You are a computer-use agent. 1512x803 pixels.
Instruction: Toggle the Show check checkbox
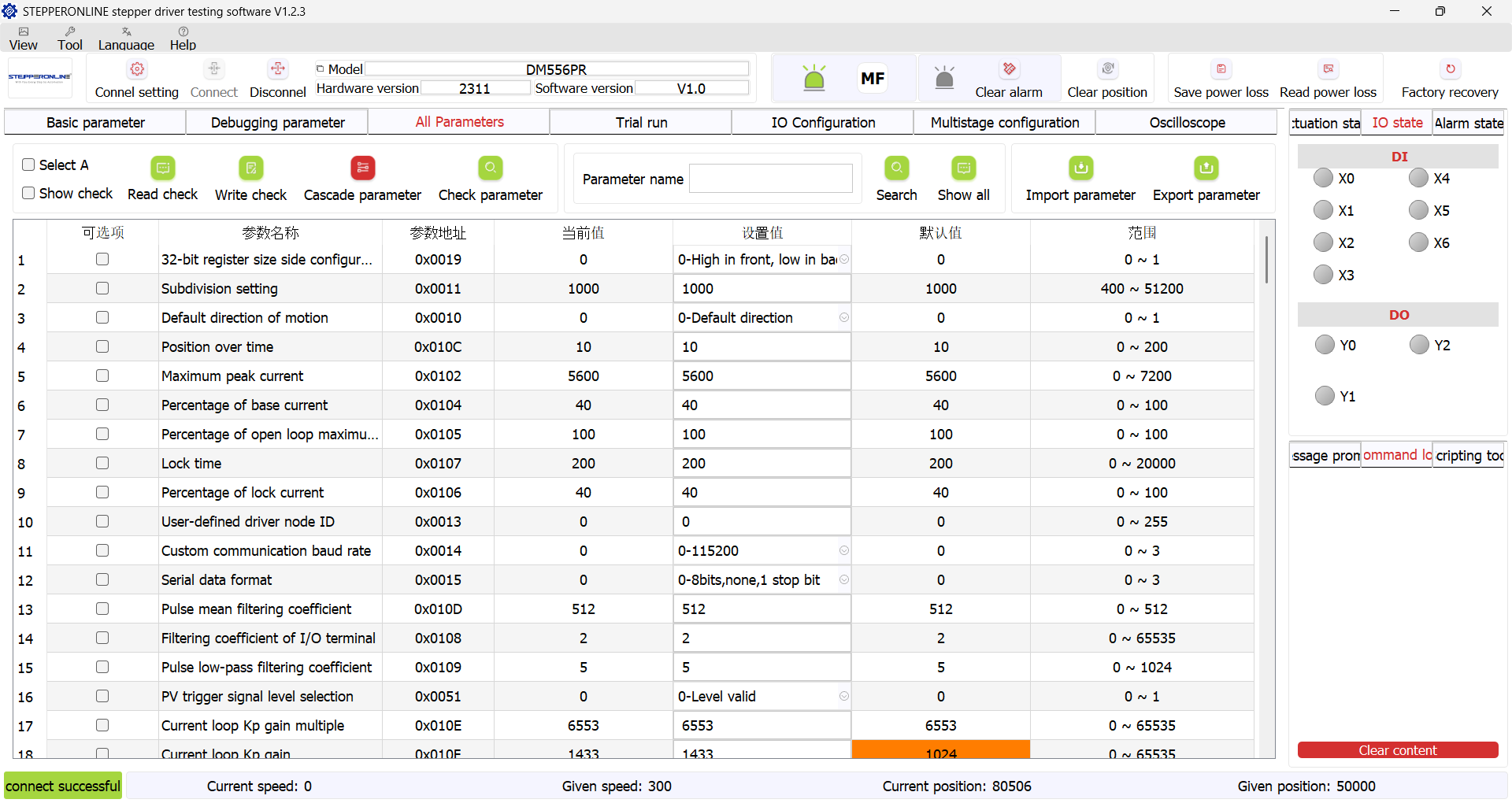click(29, 193)
